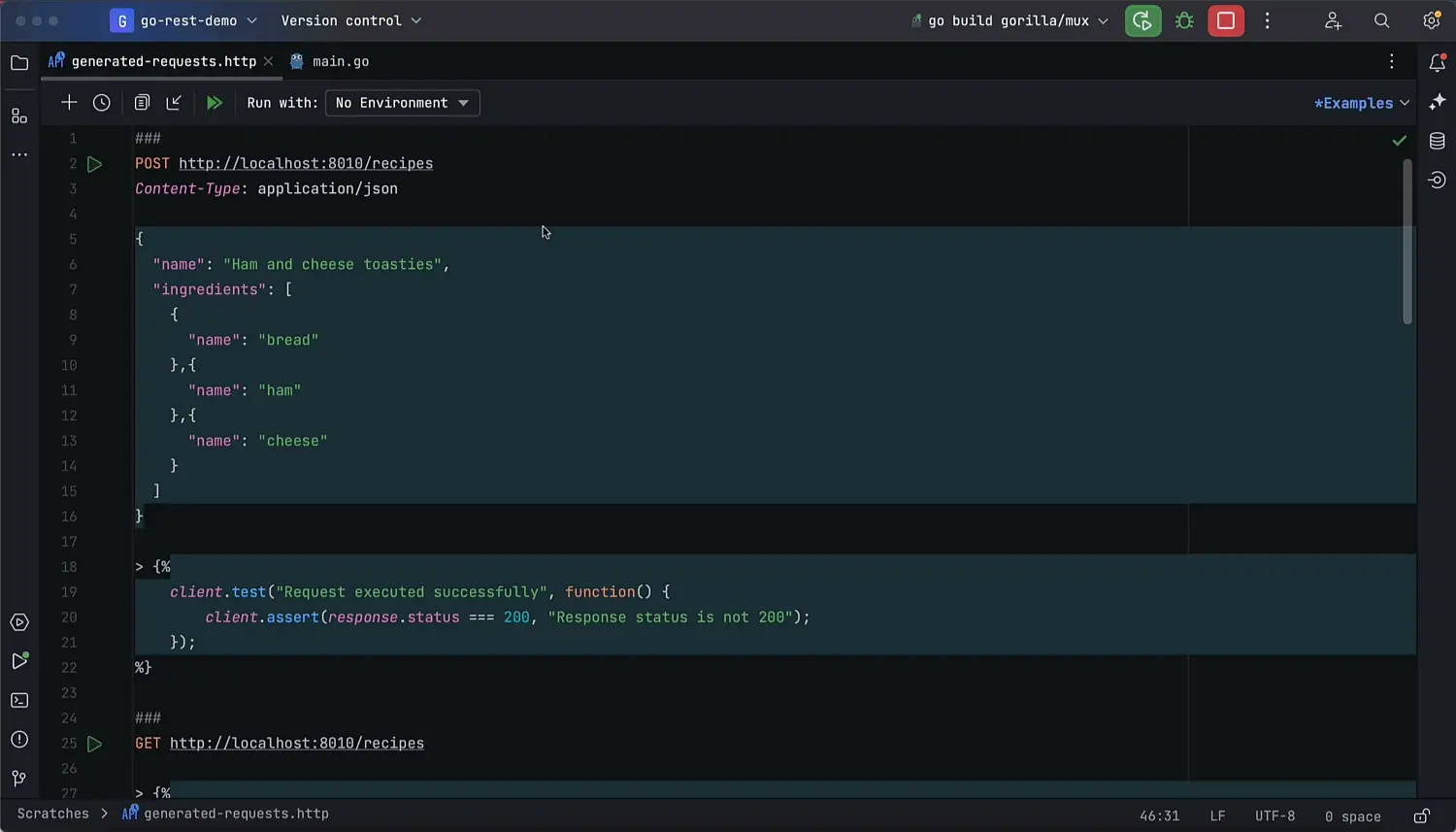Open the No Environment dropdown
The width and height of the screenshot is (1456, 832).
click(x=402, y=103)
